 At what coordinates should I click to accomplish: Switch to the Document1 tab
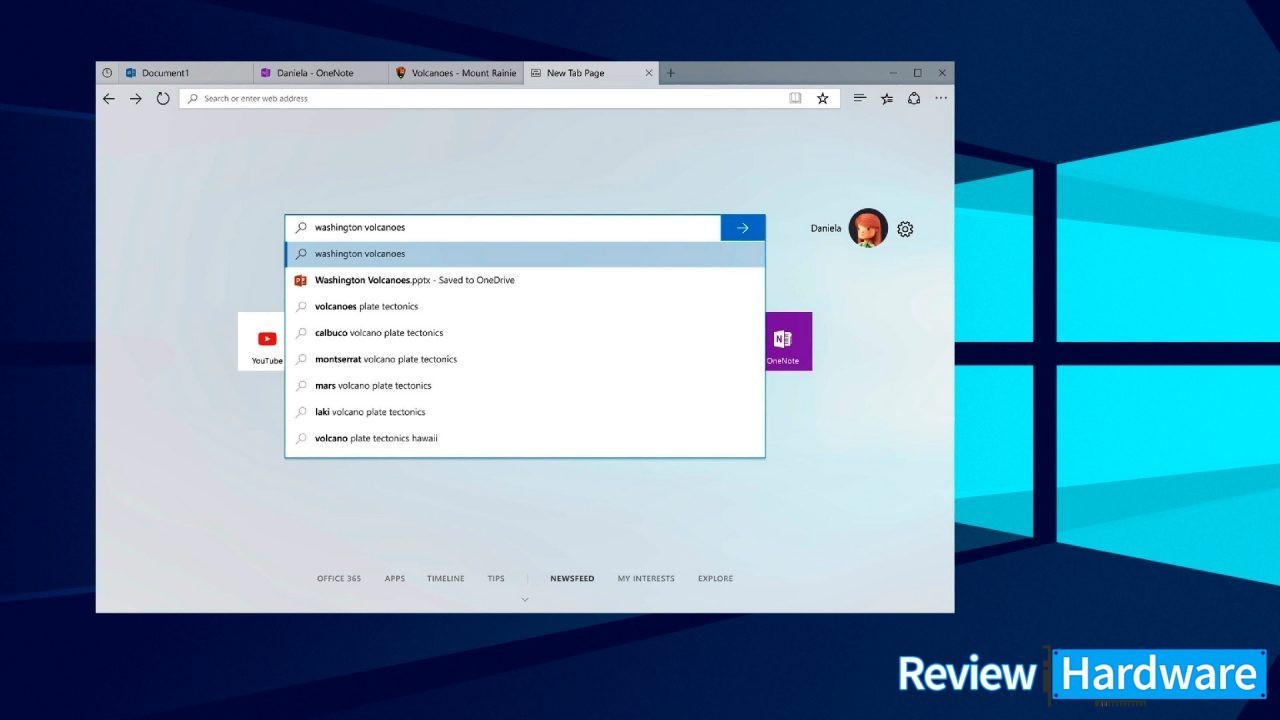[x=186, y=73]
